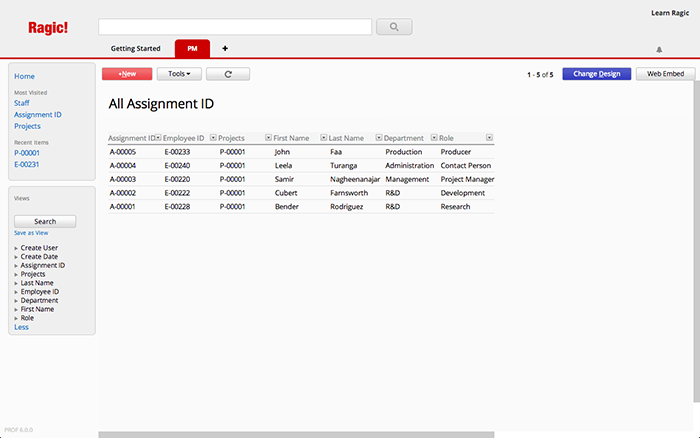The height and width of the screenshot is (438, 700).
Task: Click role Producer cell
Action: click(456, 152)
